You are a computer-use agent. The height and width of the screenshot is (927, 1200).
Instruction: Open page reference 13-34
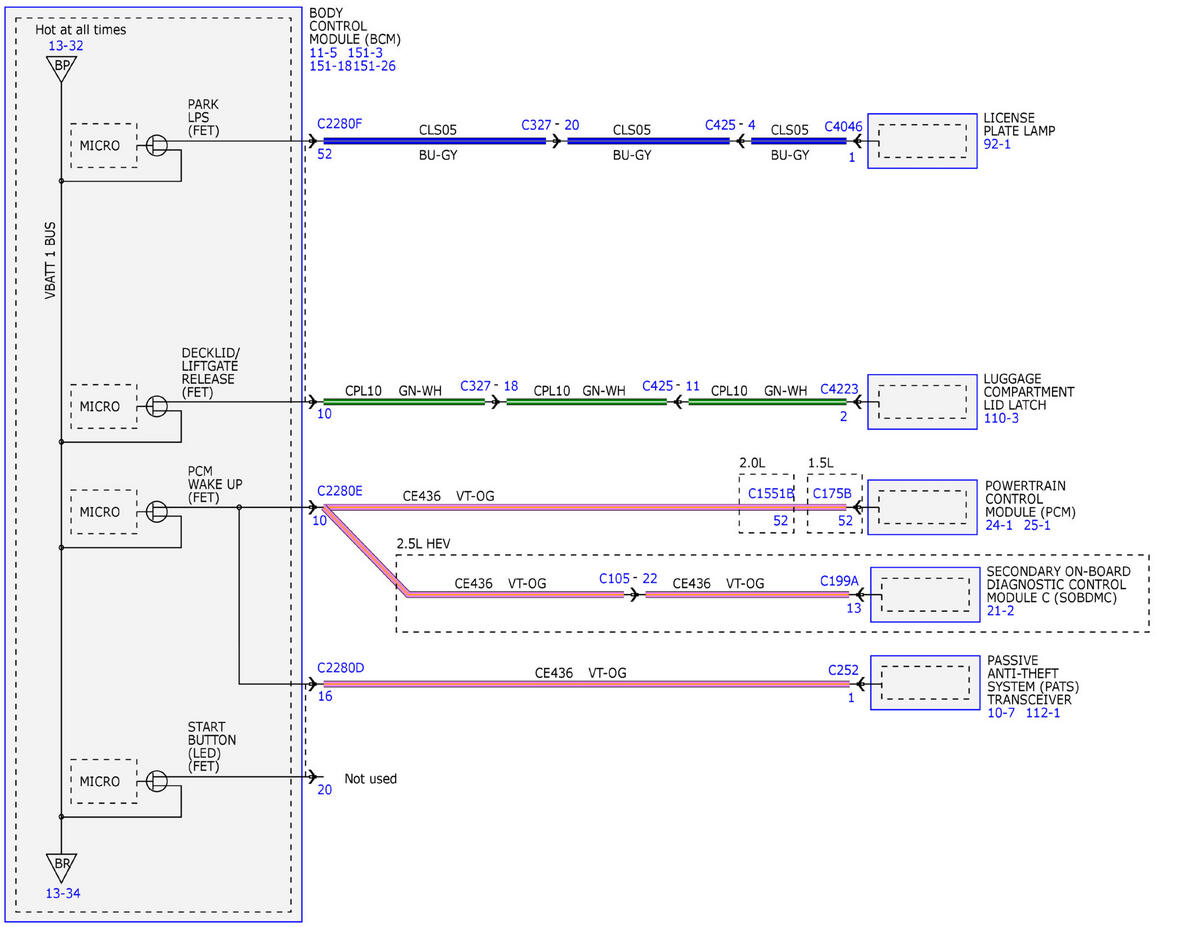(x=62, y=893)
